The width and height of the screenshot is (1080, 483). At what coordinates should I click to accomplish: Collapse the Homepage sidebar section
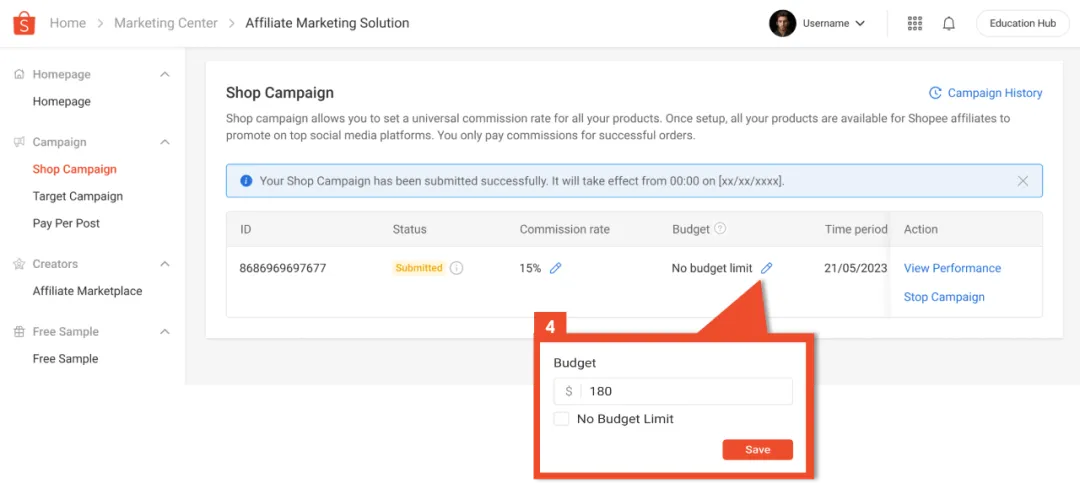[x=165, y=74]
